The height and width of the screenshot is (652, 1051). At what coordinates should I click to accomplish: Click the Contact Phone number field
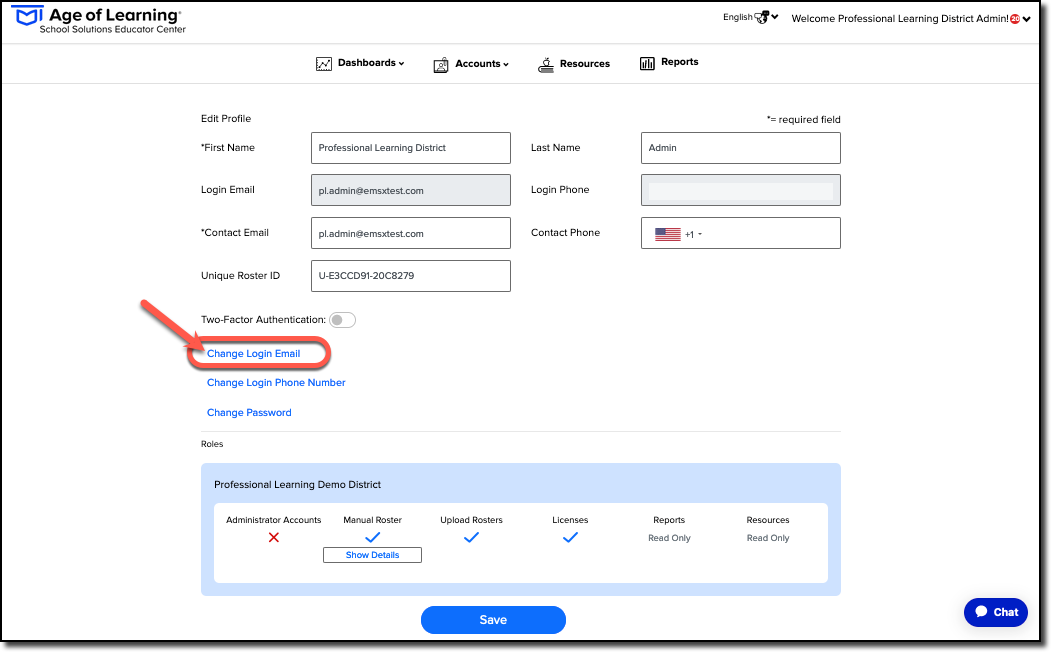tap(741, 233)
